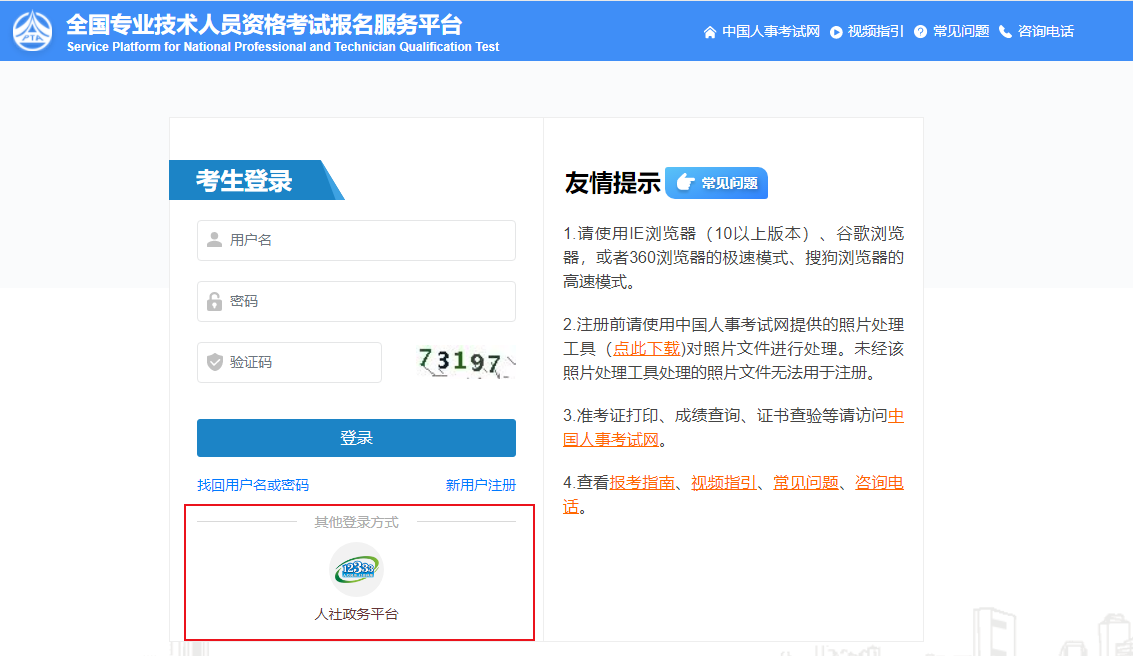Click the phone icon beside 咨询电话

(1005, 32)
